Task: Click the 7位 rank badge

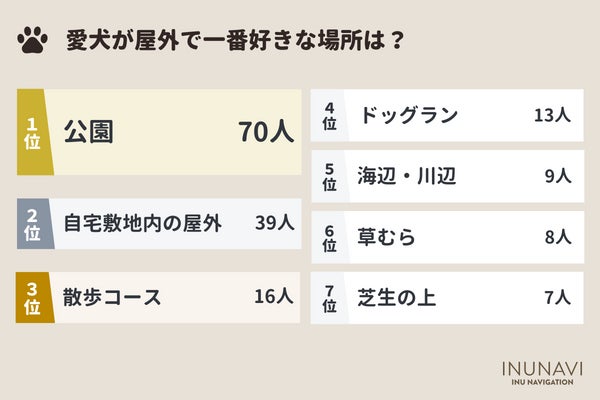Action: (x=330, y=297)
